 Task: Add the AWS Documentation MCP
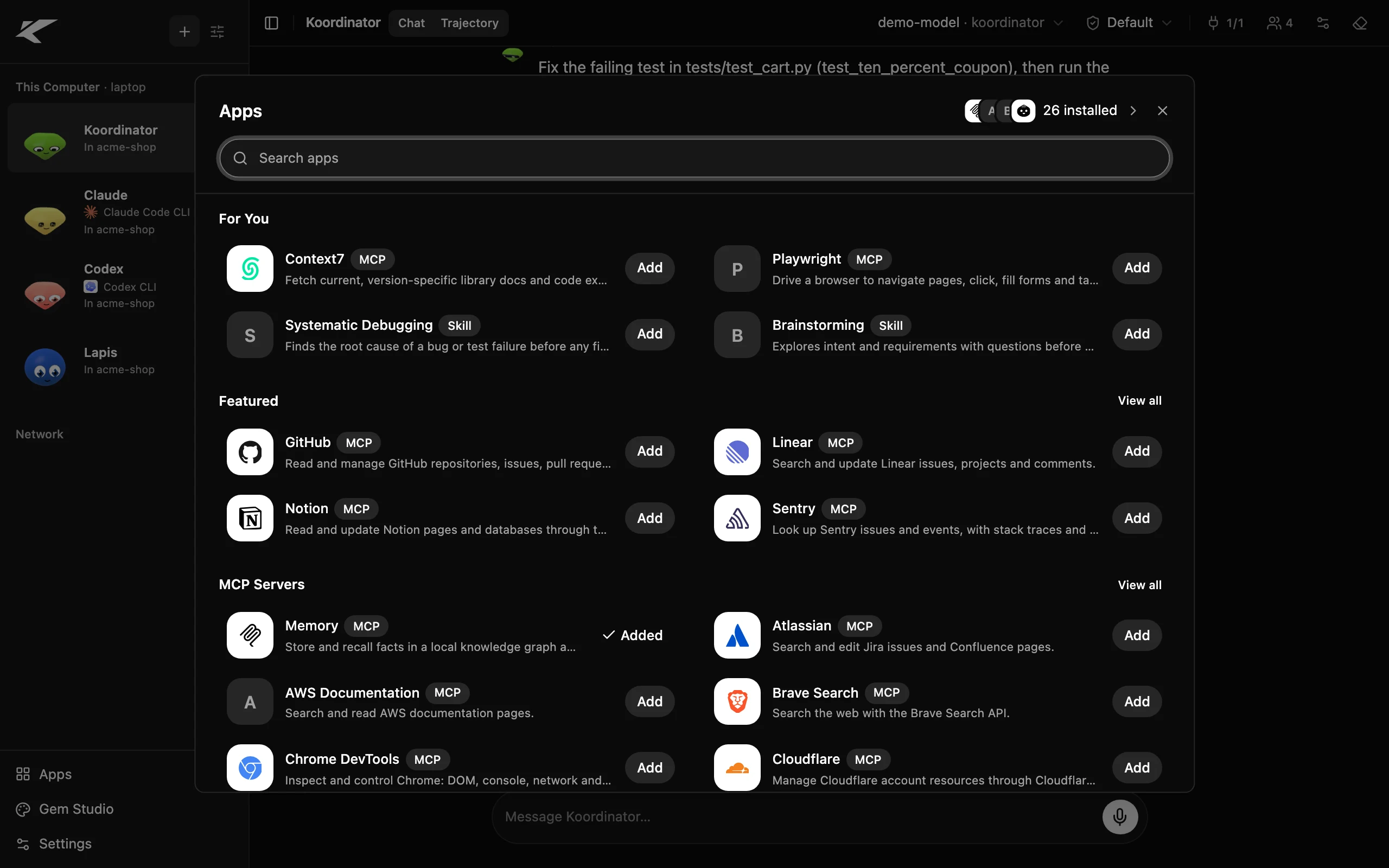[649, 701]
